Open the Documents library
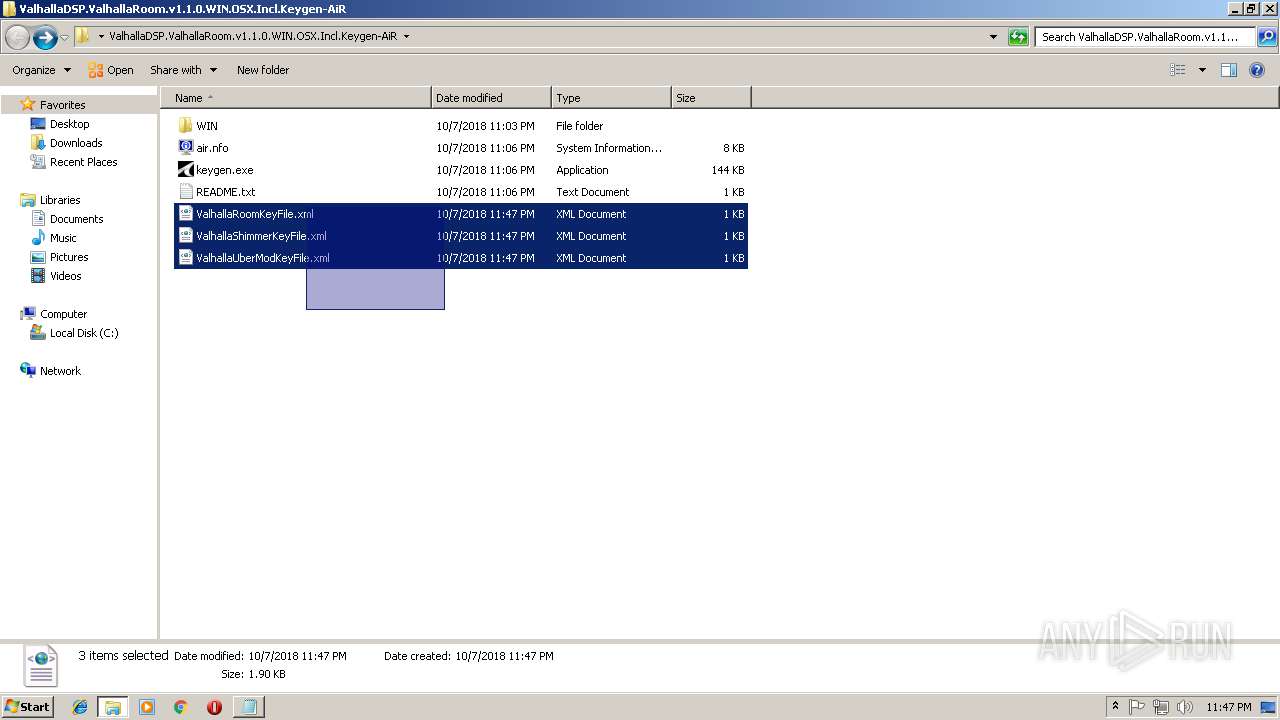Screen dimensions: 1280x720 click(76, 219)
